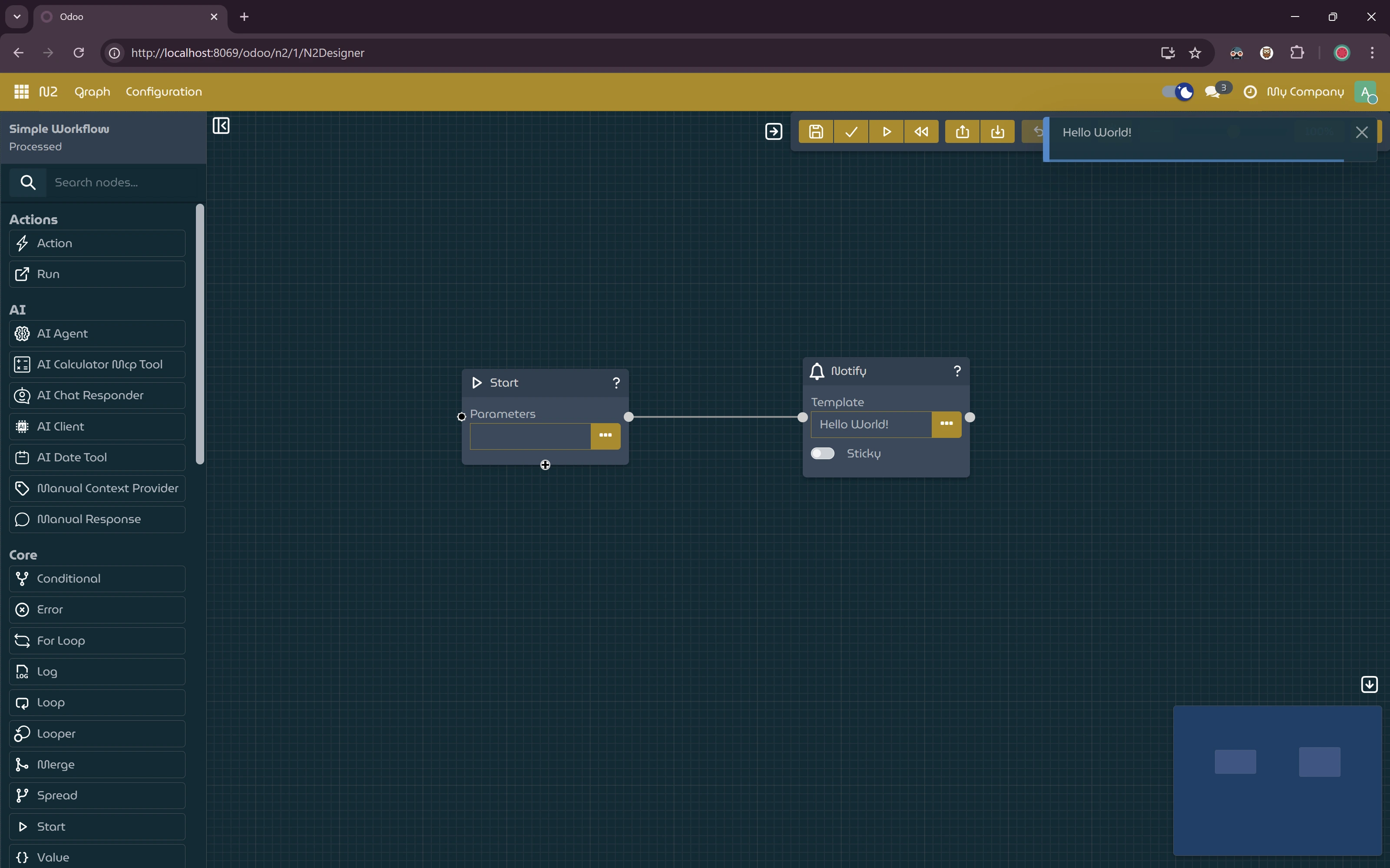Image resolution: width=1390 pixels, height=868 pixels.
Task: Dismiss the Hello World! notification
Action: 1361,133
